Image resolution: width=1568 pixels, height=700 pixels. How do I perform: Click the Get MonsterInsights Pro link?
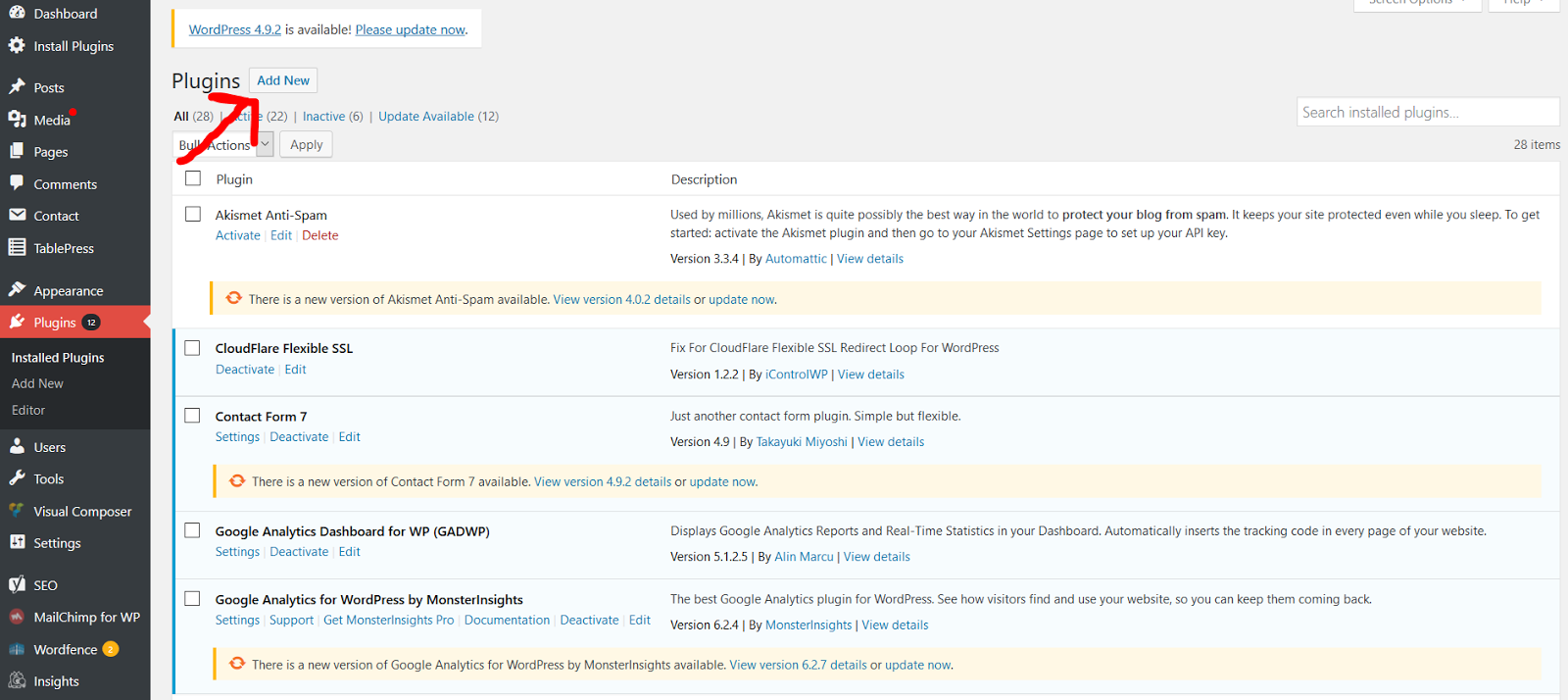click(x=389, y=621)
